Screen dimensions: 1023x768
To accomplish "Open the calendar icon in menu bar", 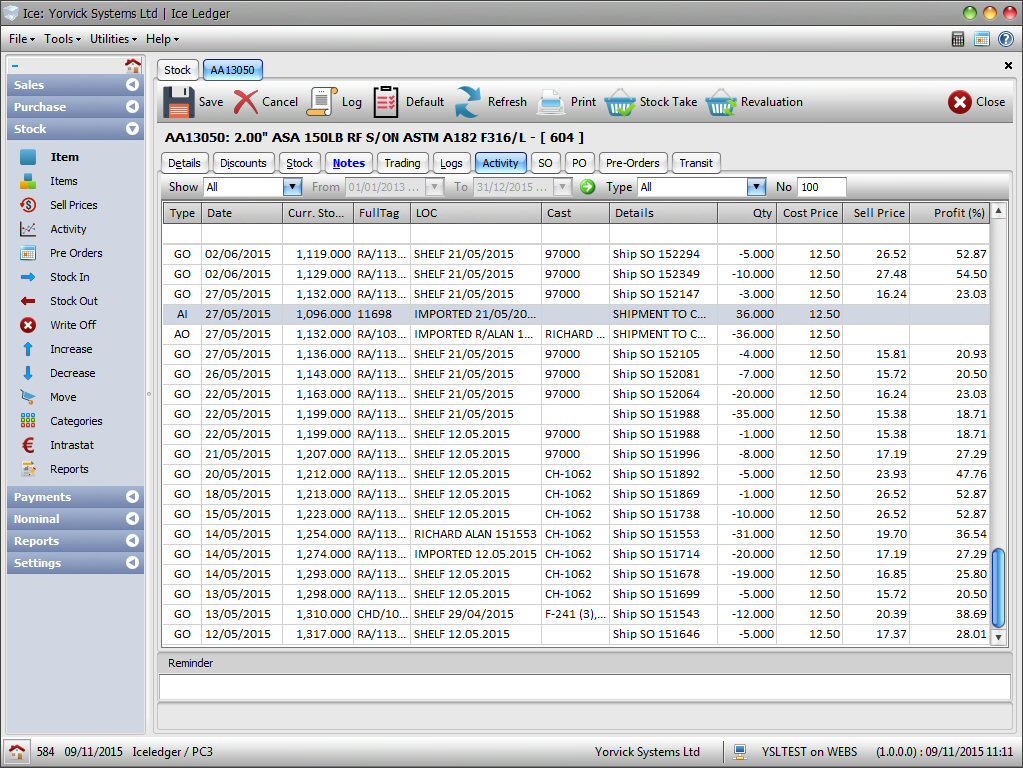I will click(982, 39).
